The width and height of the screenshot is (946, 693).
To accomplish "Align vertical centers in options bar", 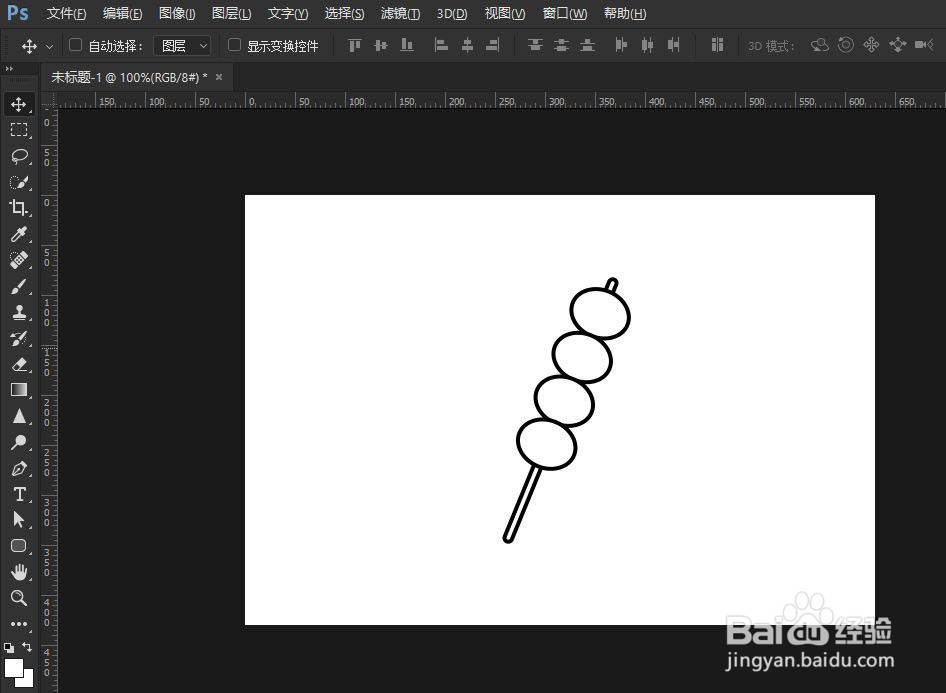I will tap(381, 45).
